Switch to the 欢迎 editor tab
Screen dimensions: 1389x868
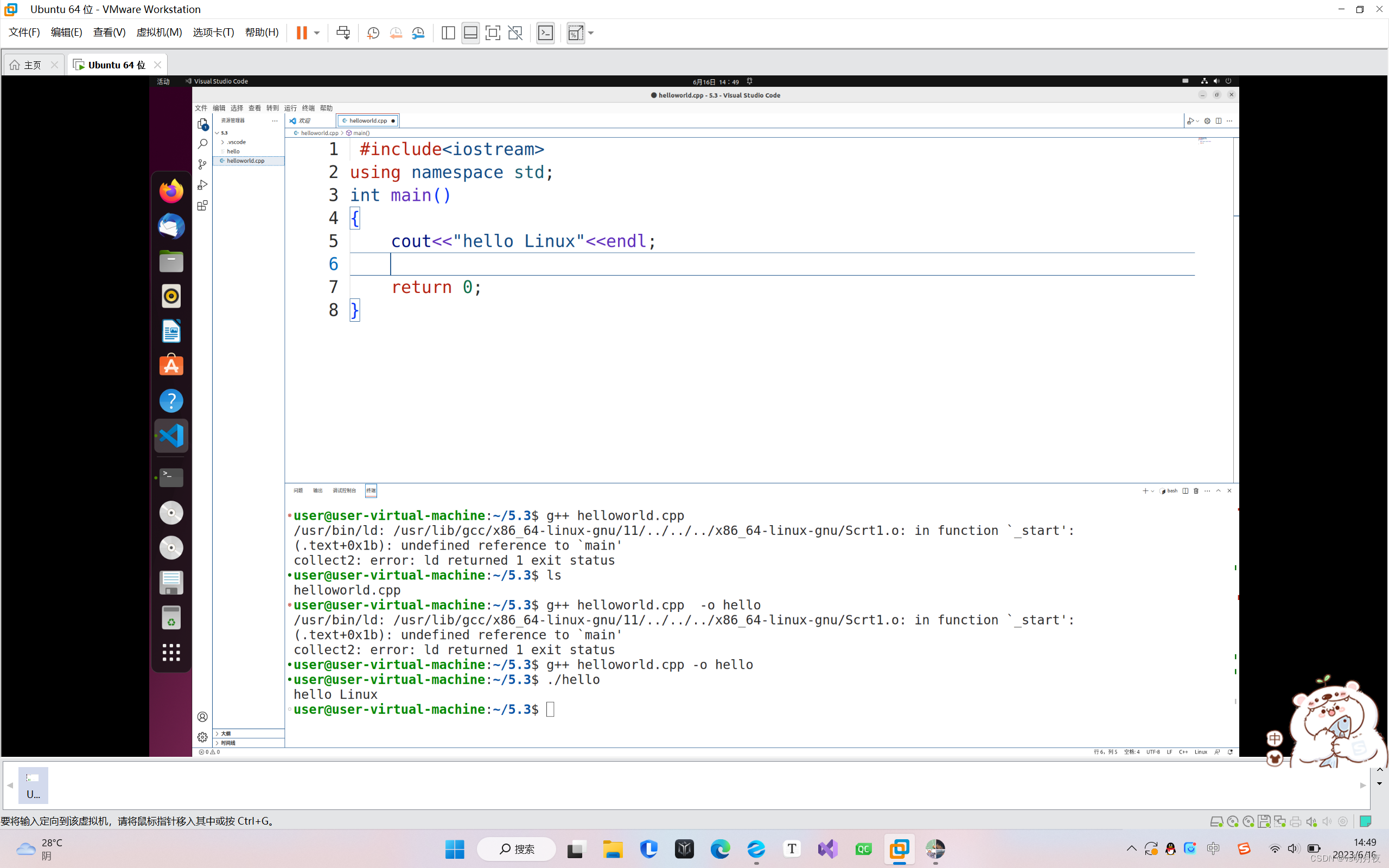[x=305, y=120]
